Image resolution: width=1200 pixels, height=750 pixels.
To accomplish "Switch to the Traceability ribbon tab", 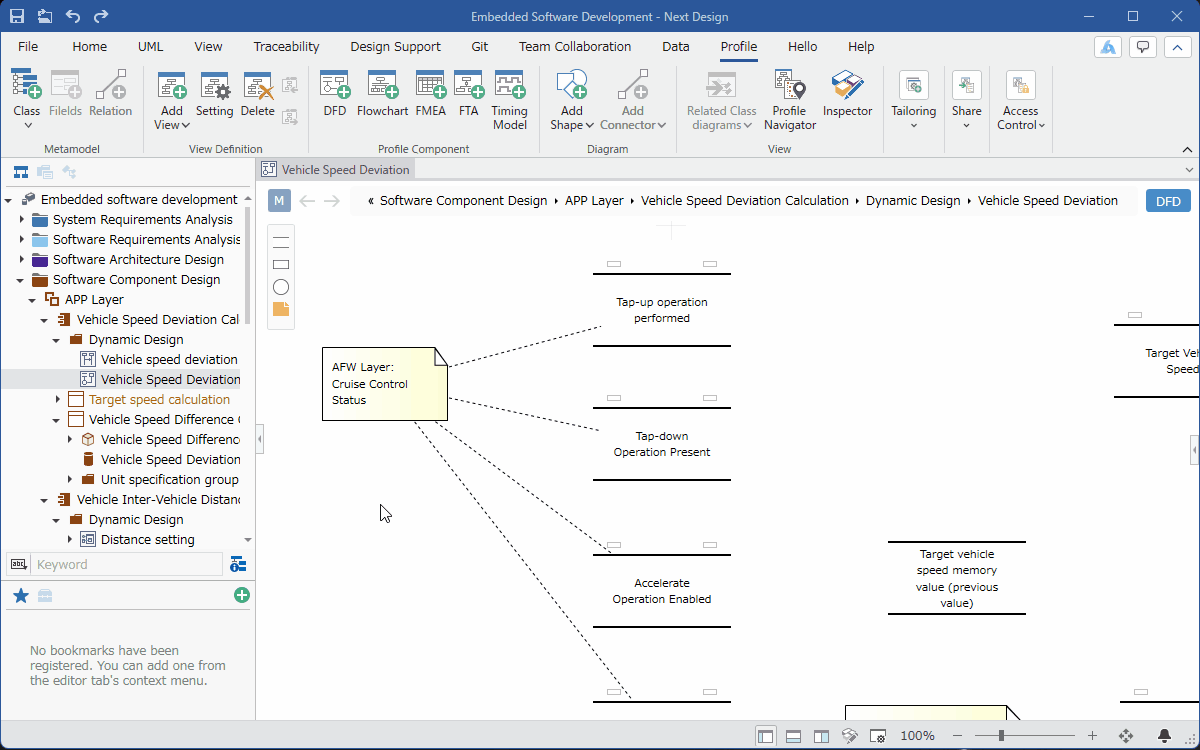I will [x=286, y=46].
